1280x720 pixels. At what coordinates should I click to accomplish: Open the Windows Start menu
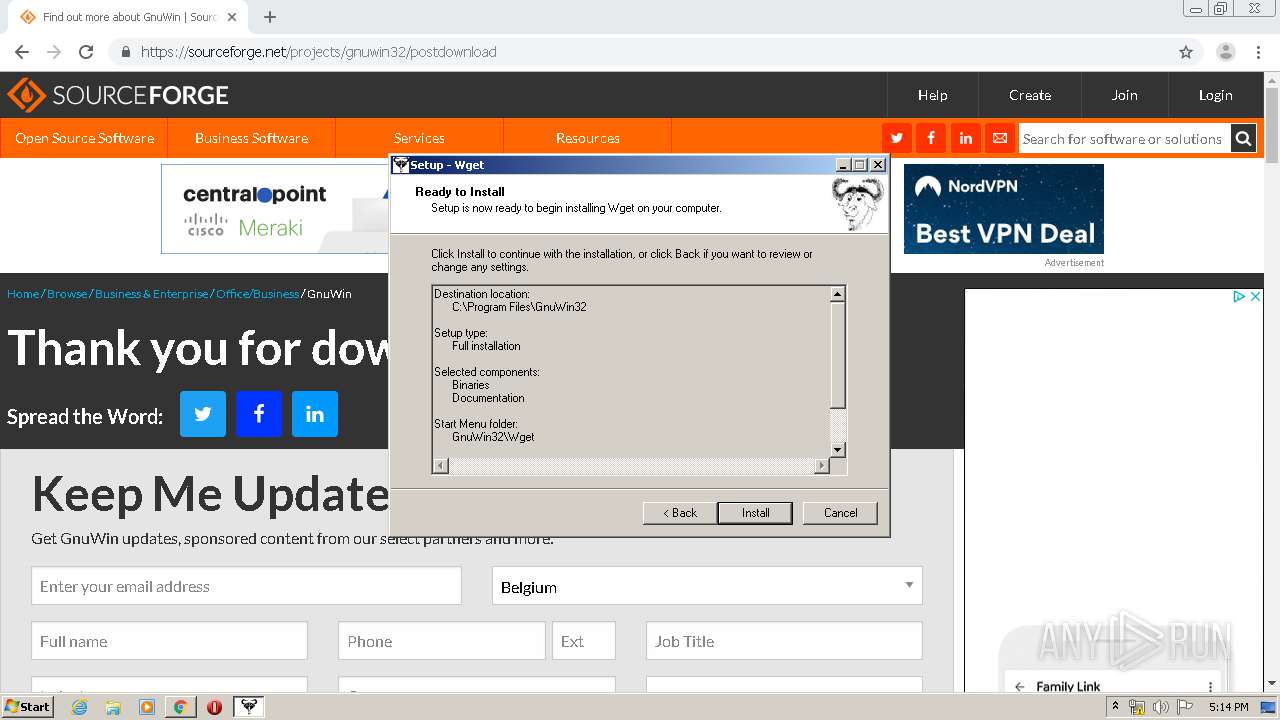(28, 707)
